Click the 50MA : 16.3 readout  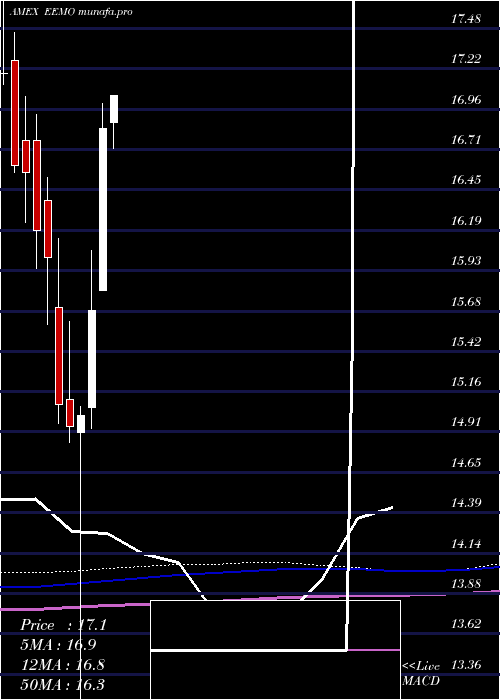63,684
